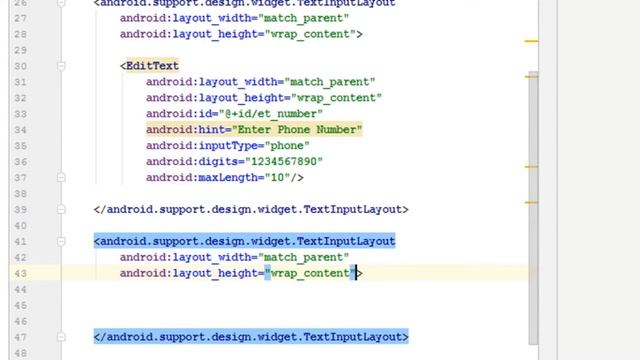This screenshot has width=640, height=360.
Task: Click "match_parent" value on line 27
Action: coord(303,18)
